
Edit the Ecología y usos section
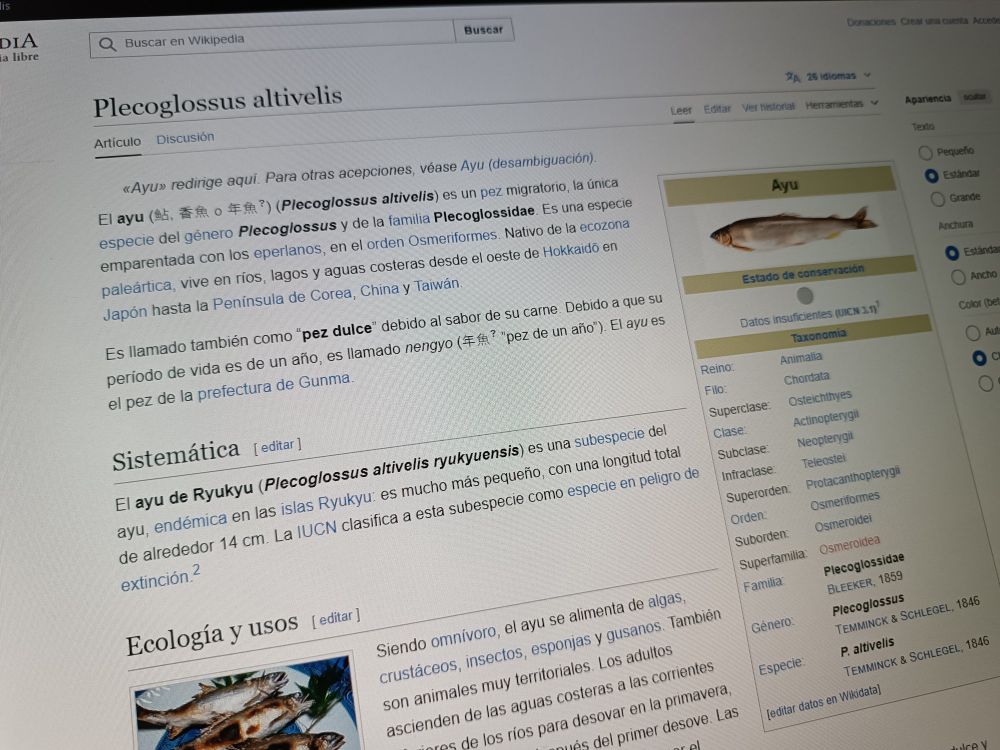(x=336, y=618)
